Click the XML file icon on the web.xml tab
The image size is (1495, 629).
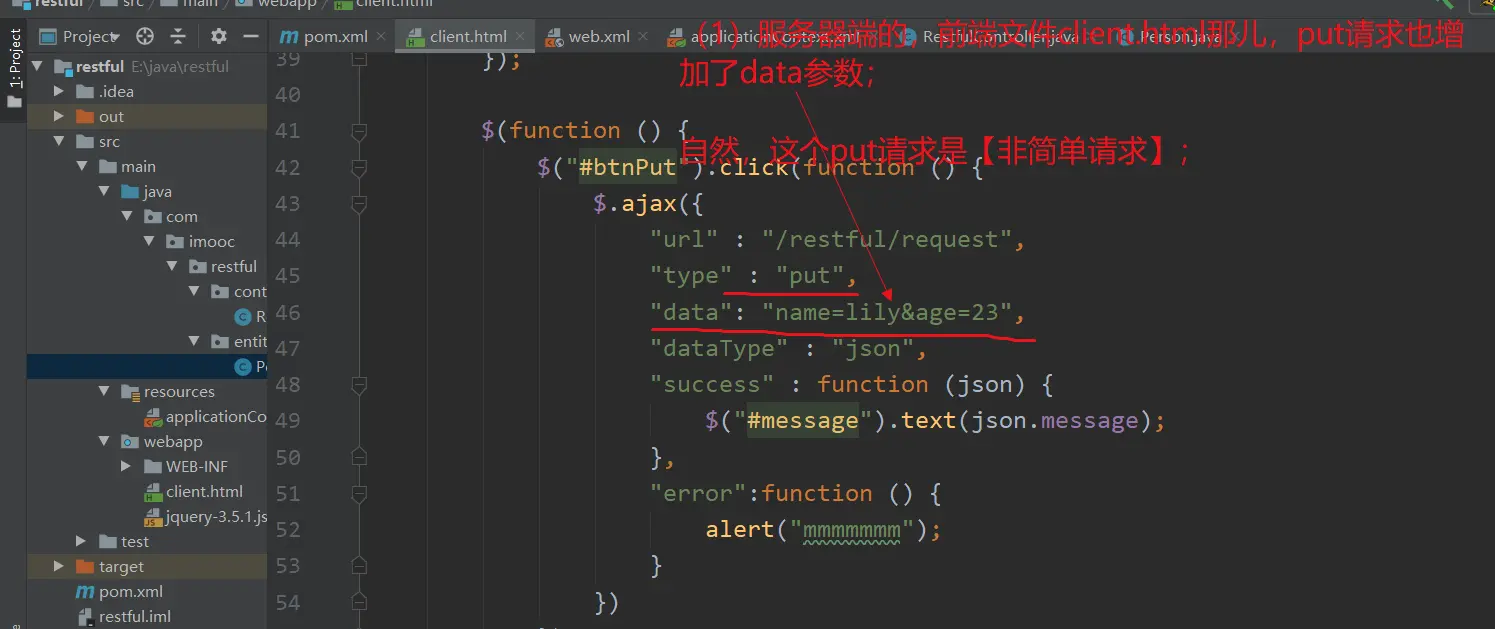click(554, 37)
